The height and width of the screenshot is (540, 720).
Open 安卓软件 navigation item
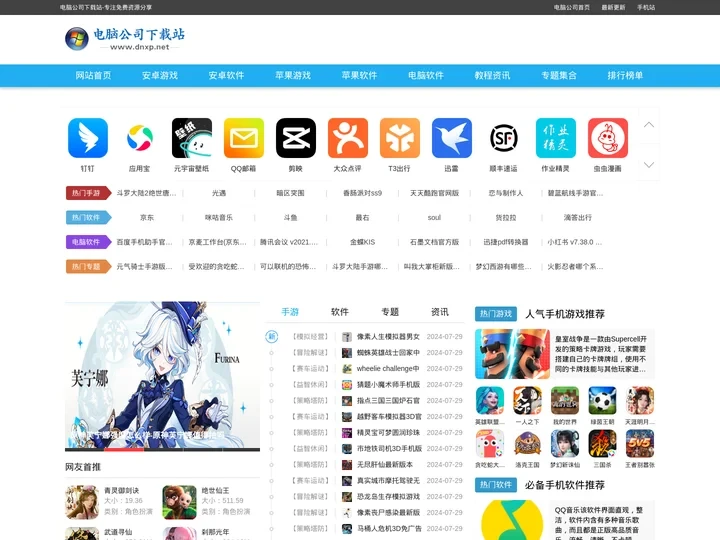pyautogui.click(x=226, y=75)
